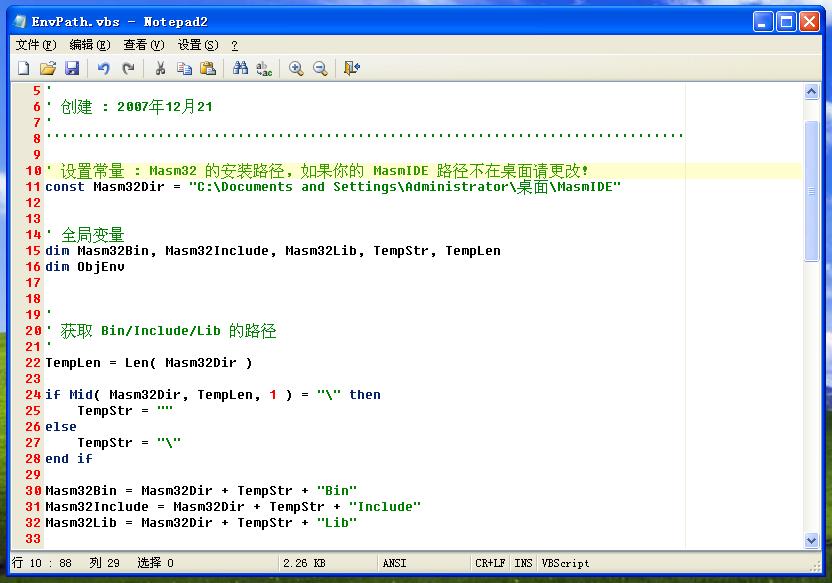Viewport: 832px width, 583px height.
Task: Click the INS insert mode status field
Action: [x=523, y=563]
